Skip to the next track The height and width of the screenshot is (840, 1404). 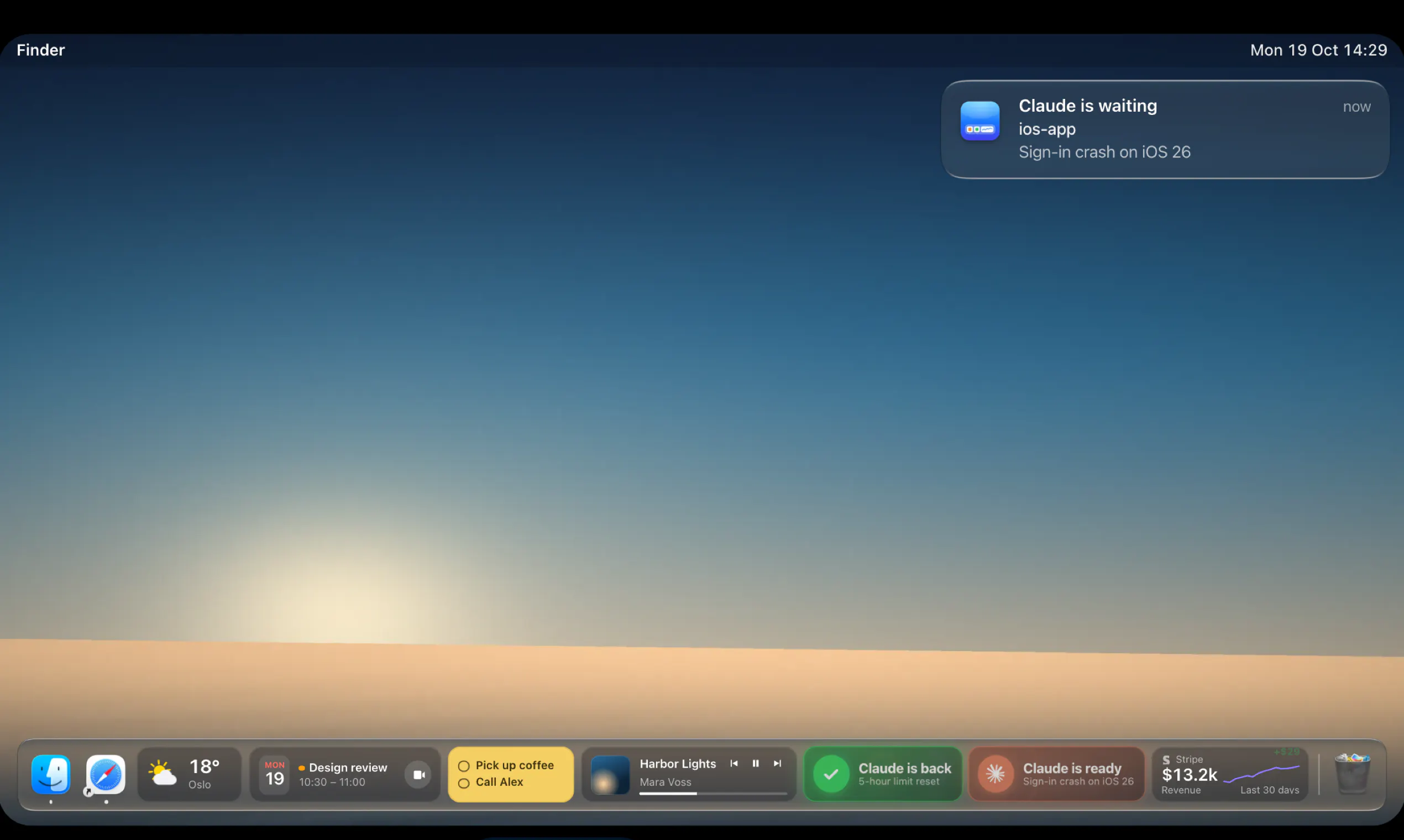pos(777,764)
